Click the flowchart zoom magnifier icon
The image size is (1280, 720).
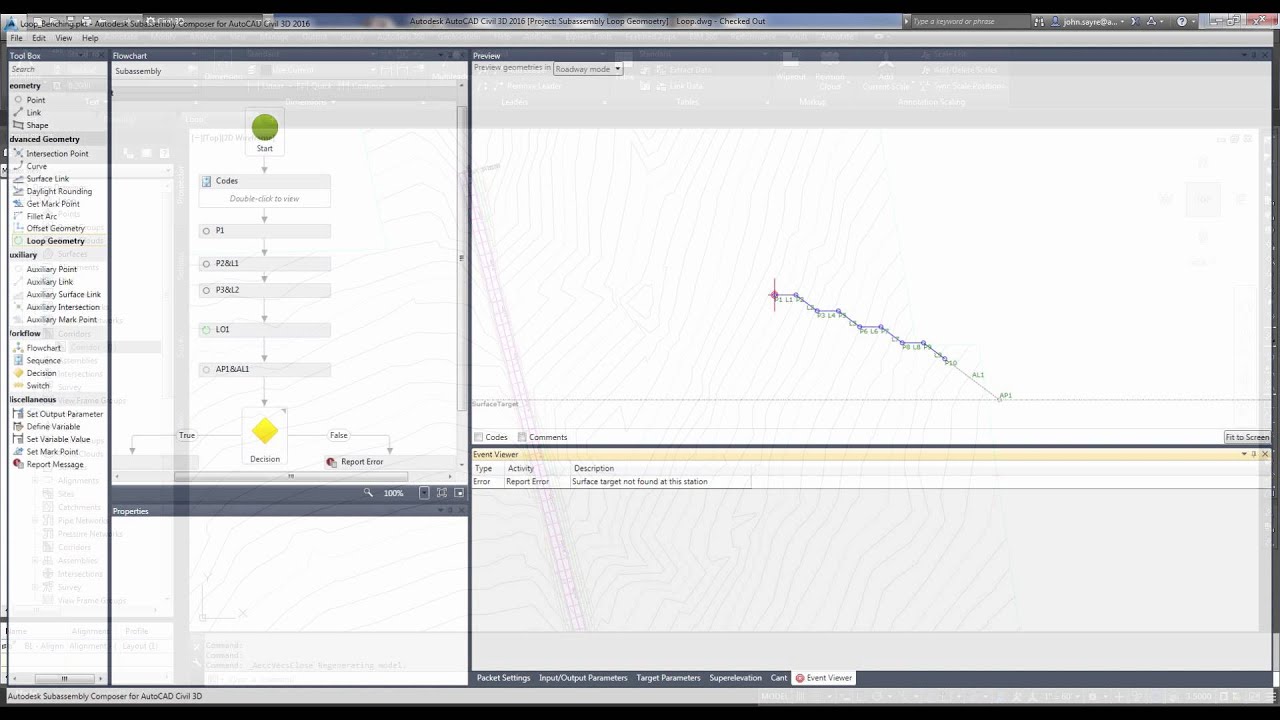pos(368,493)
